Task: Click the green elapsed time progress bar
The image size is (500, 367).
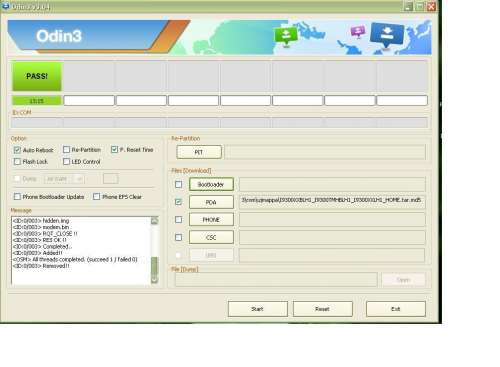Action: point(37,101)
